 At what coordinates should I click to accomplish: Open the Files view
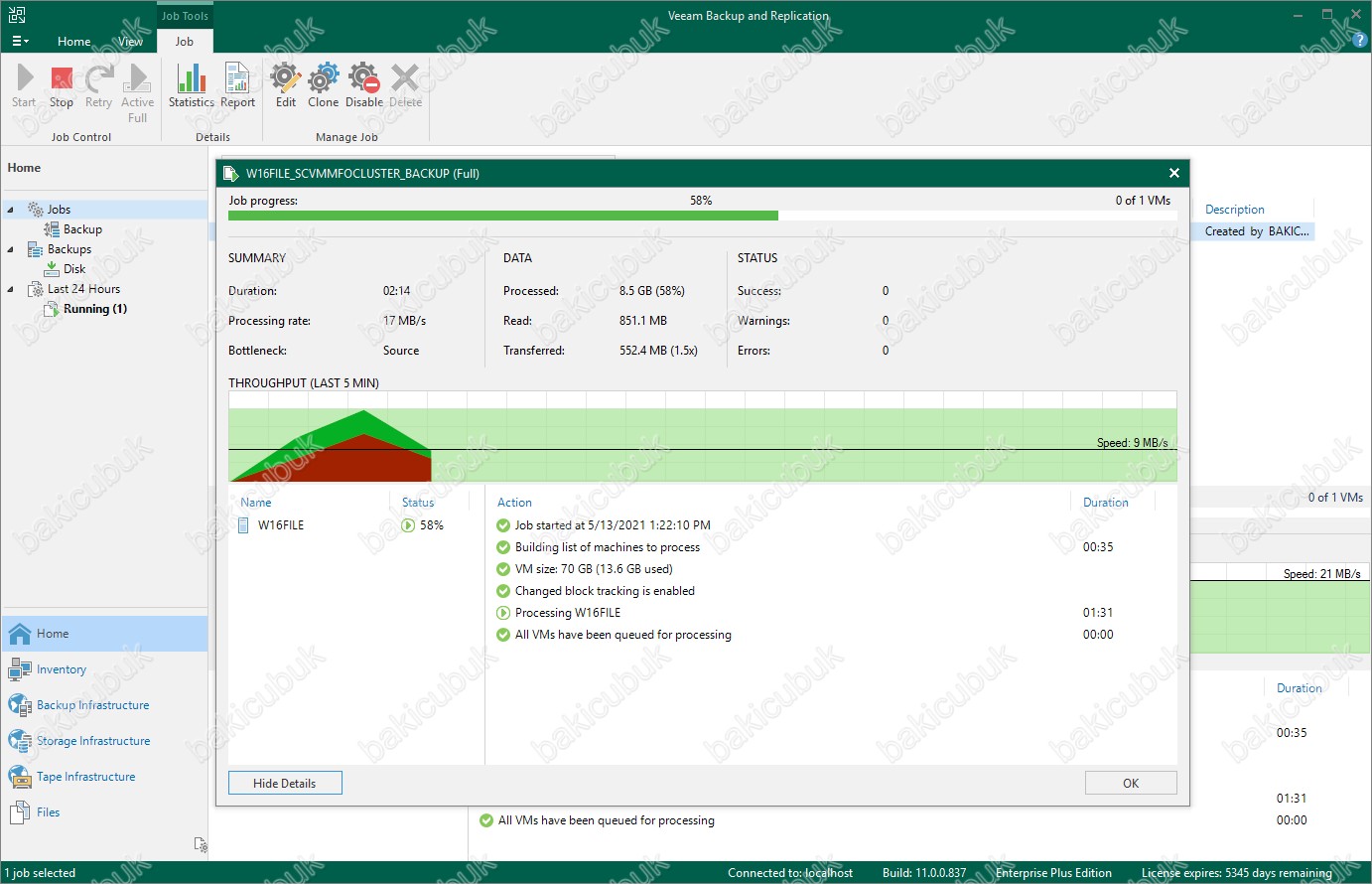click(104, 812)
